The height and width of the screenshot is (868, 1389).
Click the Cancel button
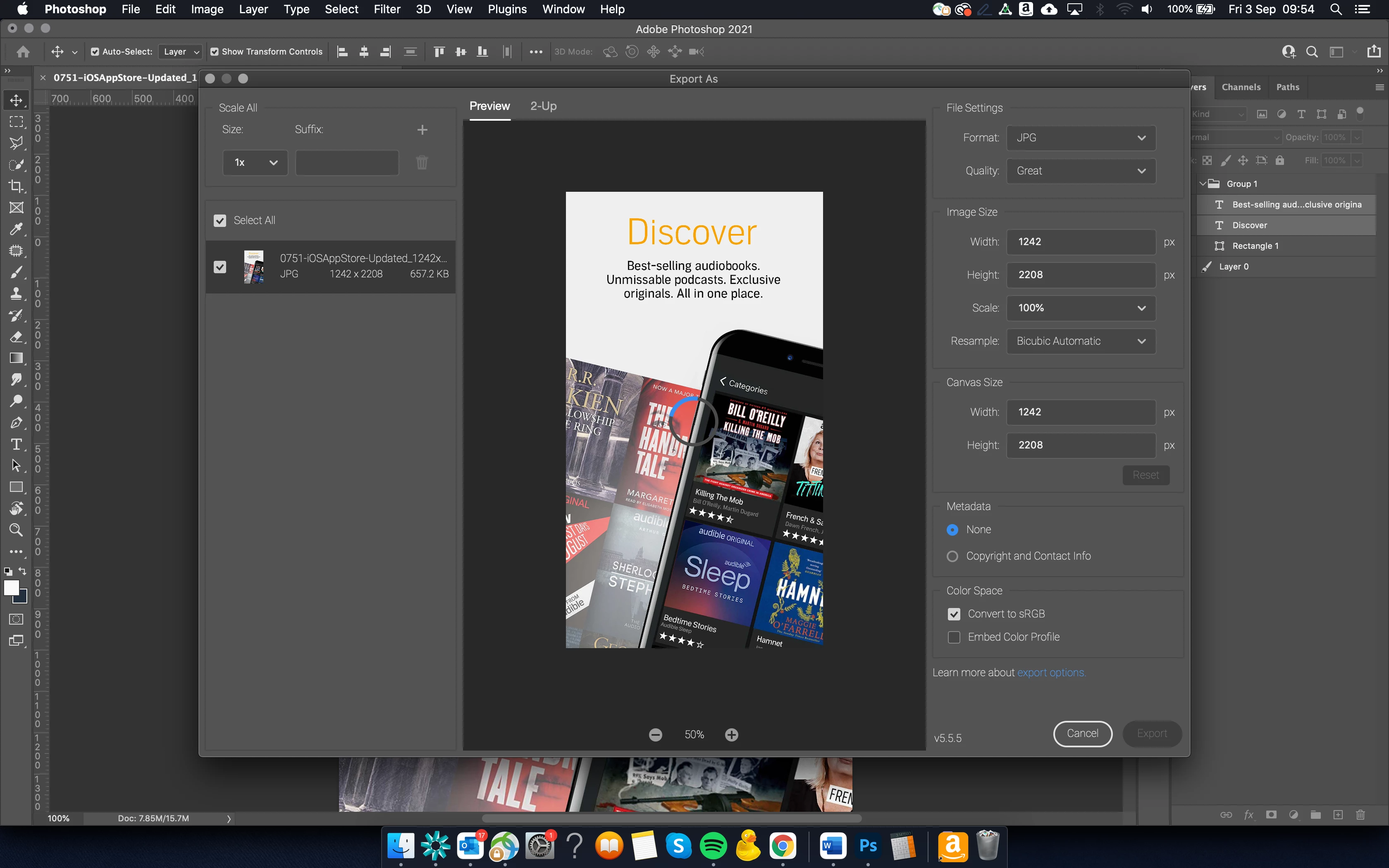coord(1082,733)
